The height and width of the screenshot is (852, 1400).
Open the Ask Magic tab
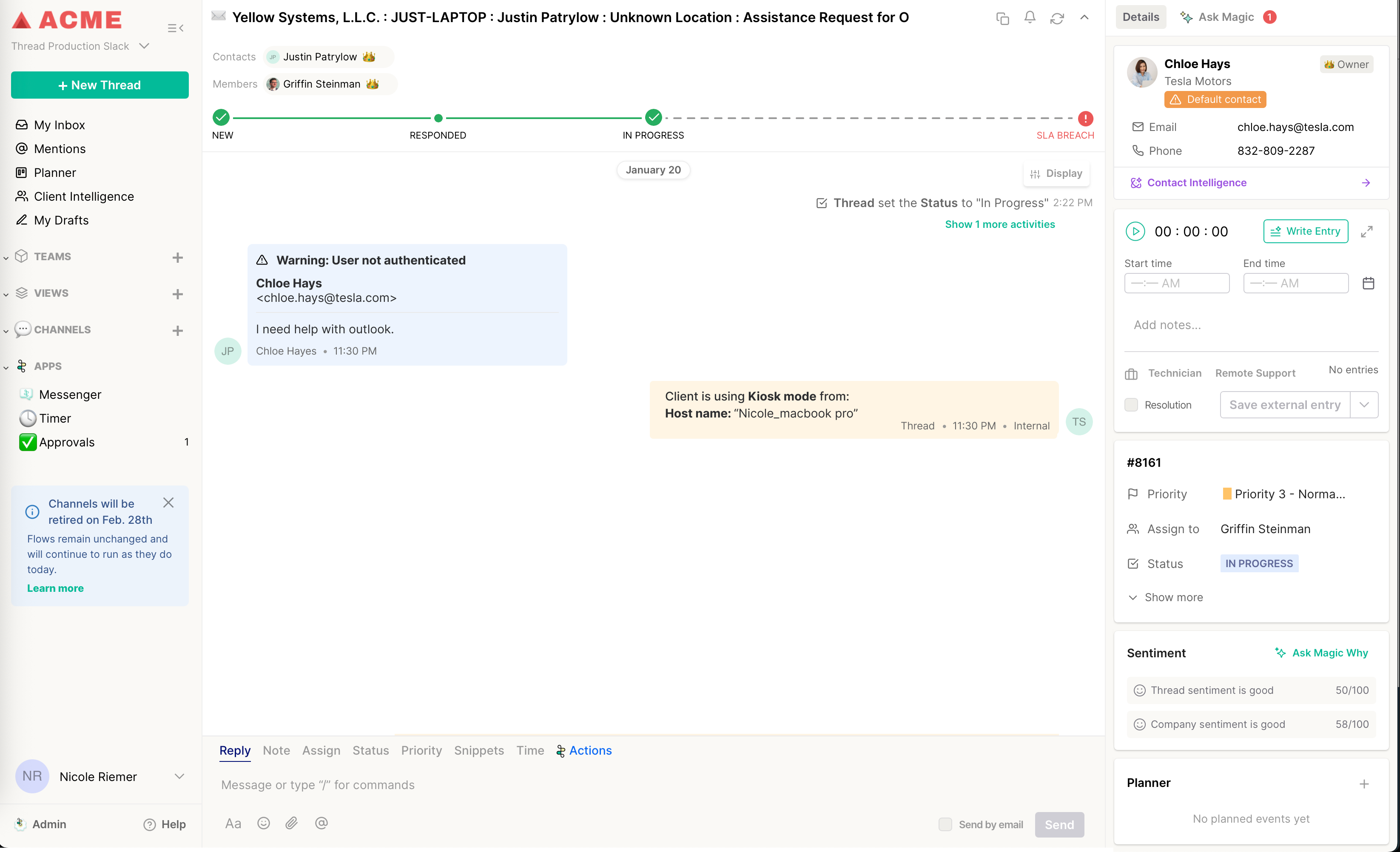(x=1226, y=17)
